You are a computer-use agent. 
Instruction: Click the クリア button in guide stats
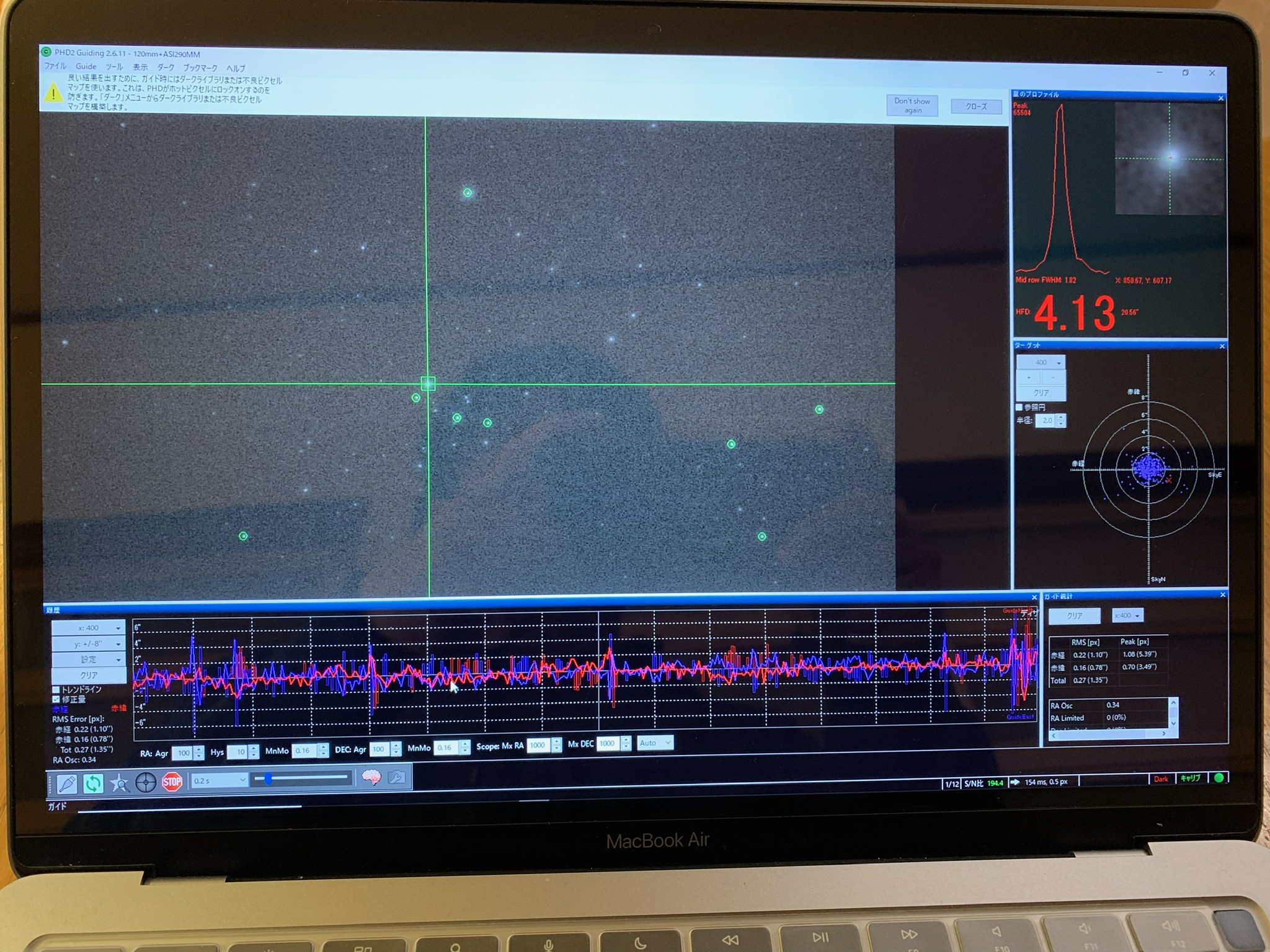tap(1074, 615)
